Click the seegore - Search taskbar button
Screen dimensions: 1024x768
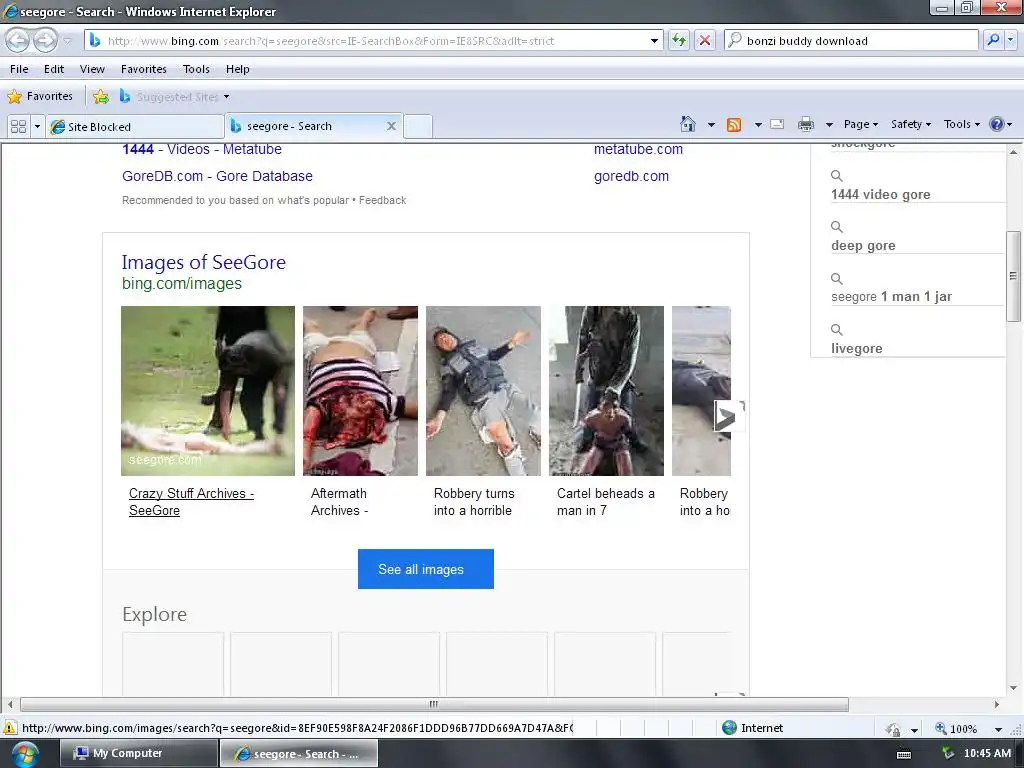[x=299, y=753]
